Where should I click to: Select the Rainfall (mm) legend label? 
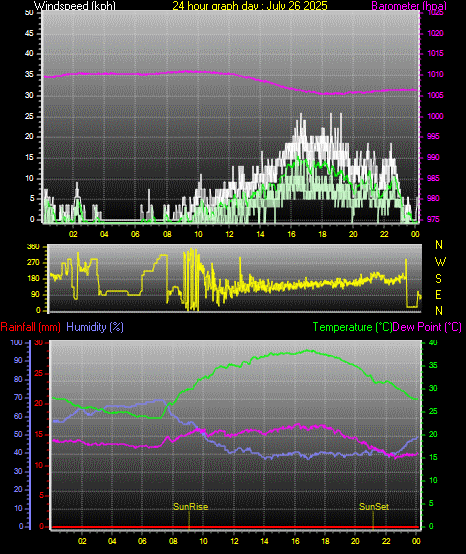[30, 327]
